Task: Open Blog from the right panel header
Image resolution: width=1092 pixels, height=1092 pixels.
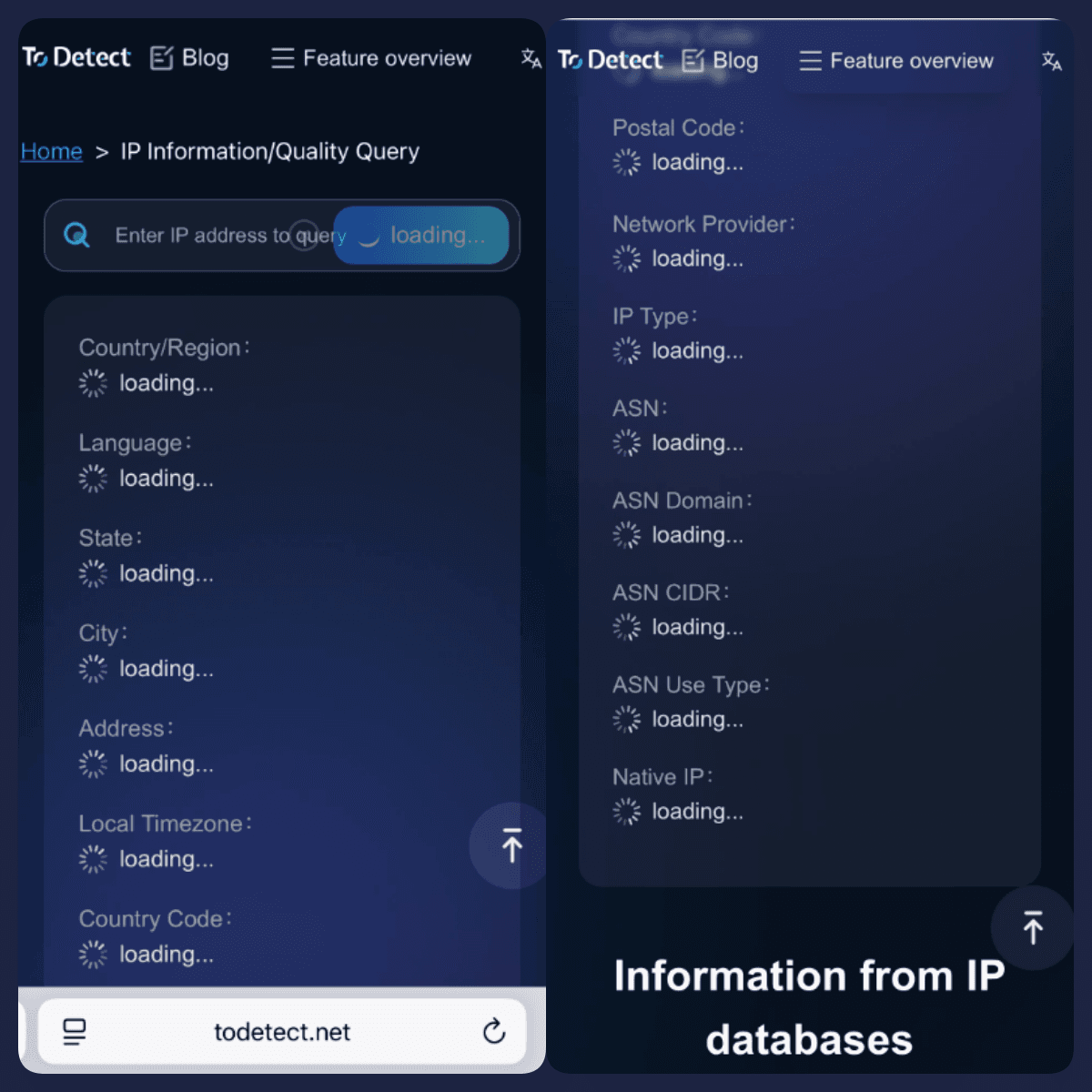Action: click(x=720, y=61)
